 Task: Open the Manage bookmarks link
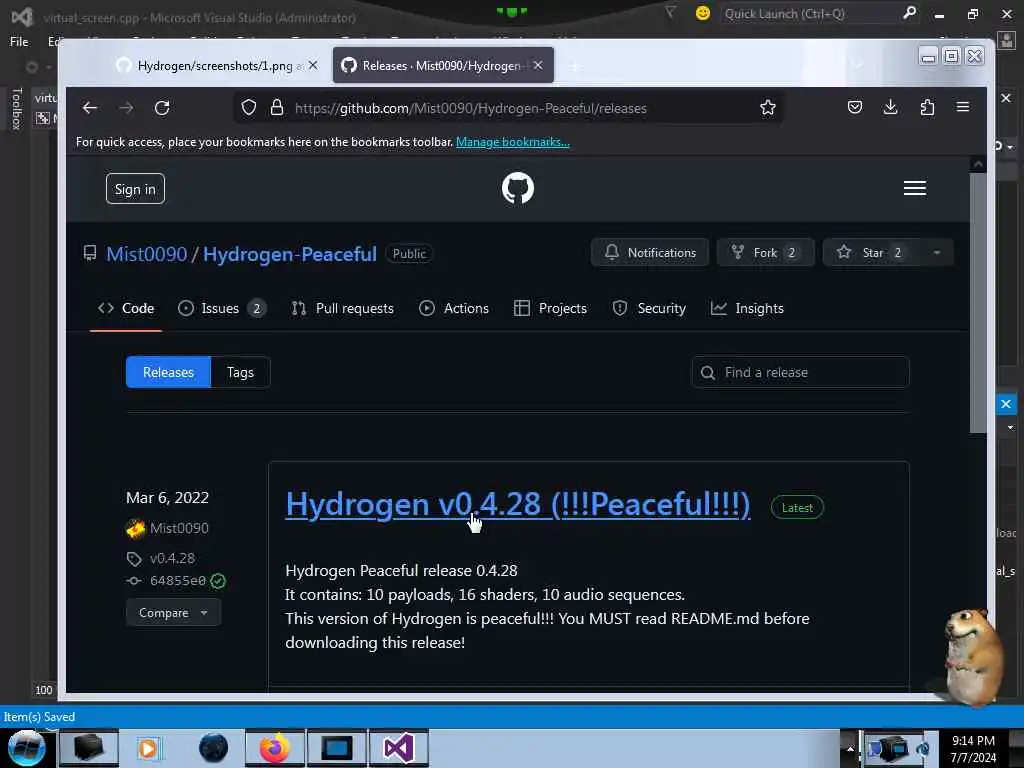click(x=513, y=142)
